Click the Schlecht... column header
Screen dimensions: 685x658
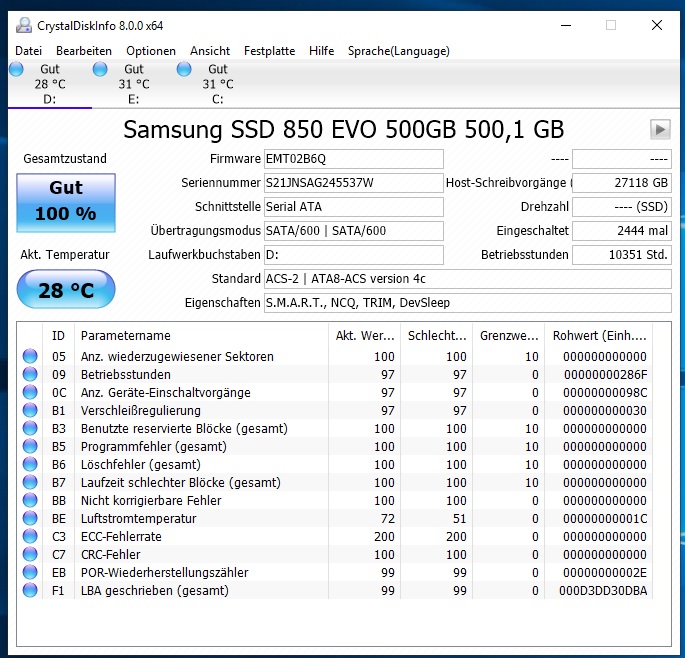[x=436, y=336]
